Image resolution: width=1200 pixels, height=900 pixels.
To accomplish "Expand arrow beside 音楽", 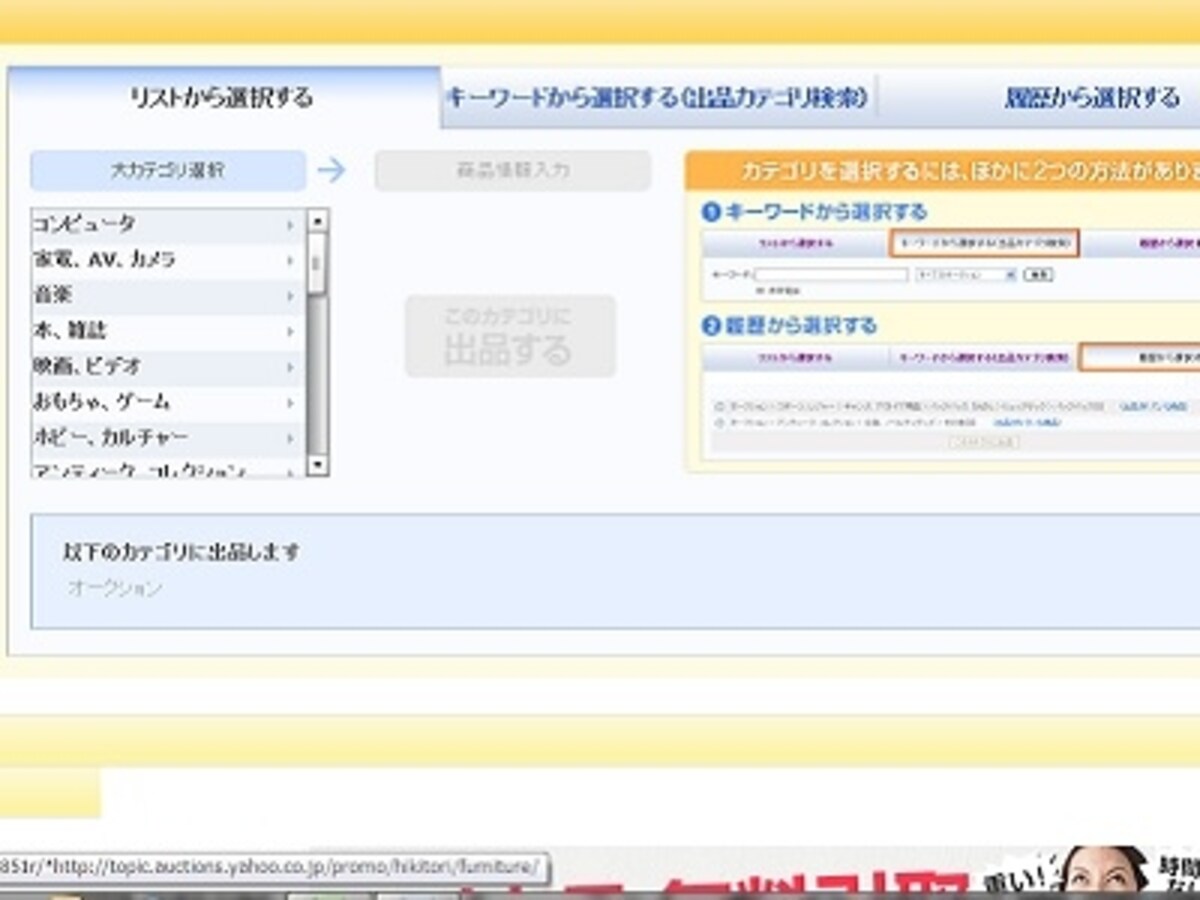I will (291, 297).
